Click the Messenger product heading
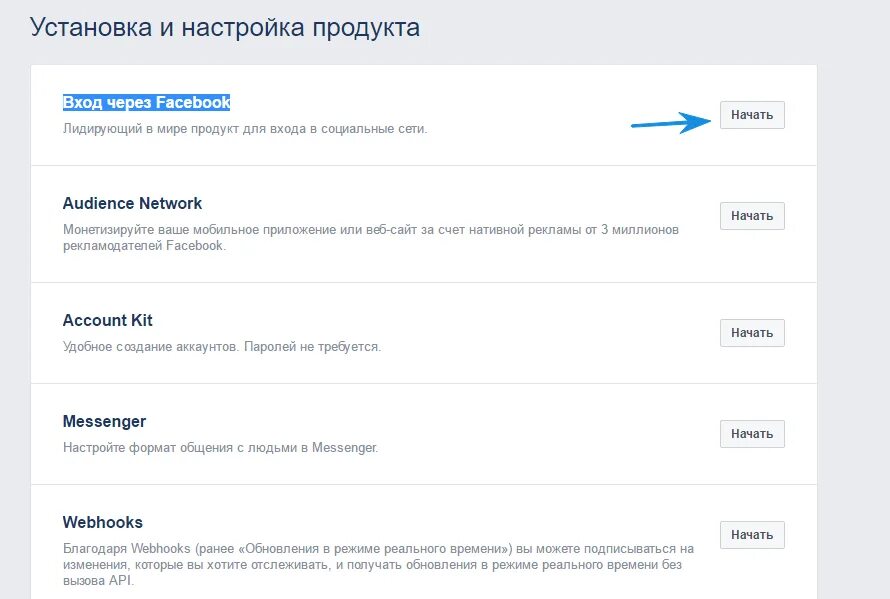The width and height of the screenshot is (890, 599). (x=104, y=421)
